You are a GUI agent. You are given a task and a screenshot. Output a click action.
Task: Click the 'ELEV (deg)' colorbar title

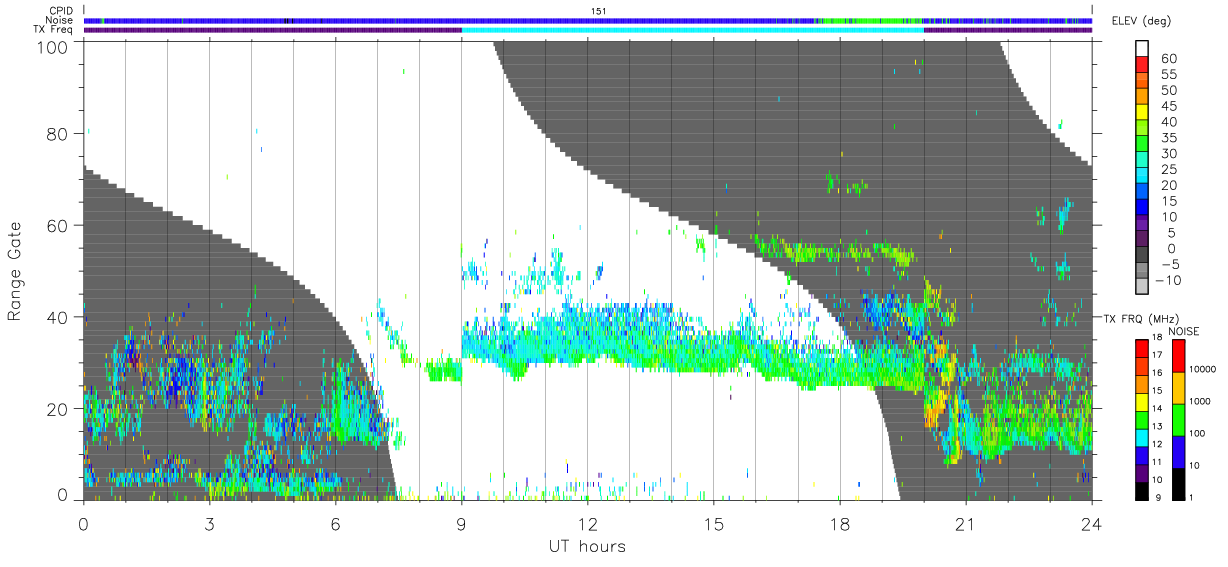point(1139,22)
